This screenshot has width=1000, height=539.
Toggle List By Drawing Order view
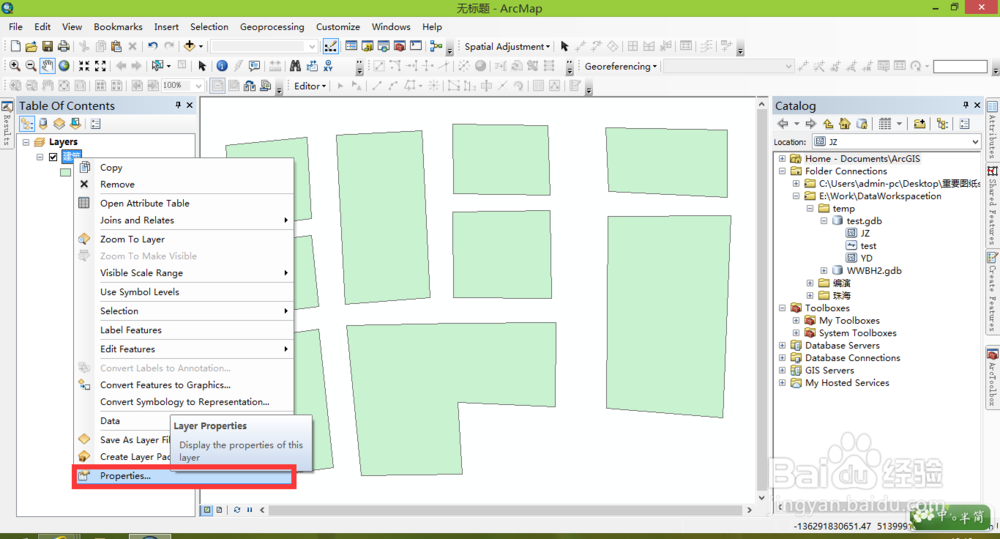pyautogui.click(x=27, y=124)
